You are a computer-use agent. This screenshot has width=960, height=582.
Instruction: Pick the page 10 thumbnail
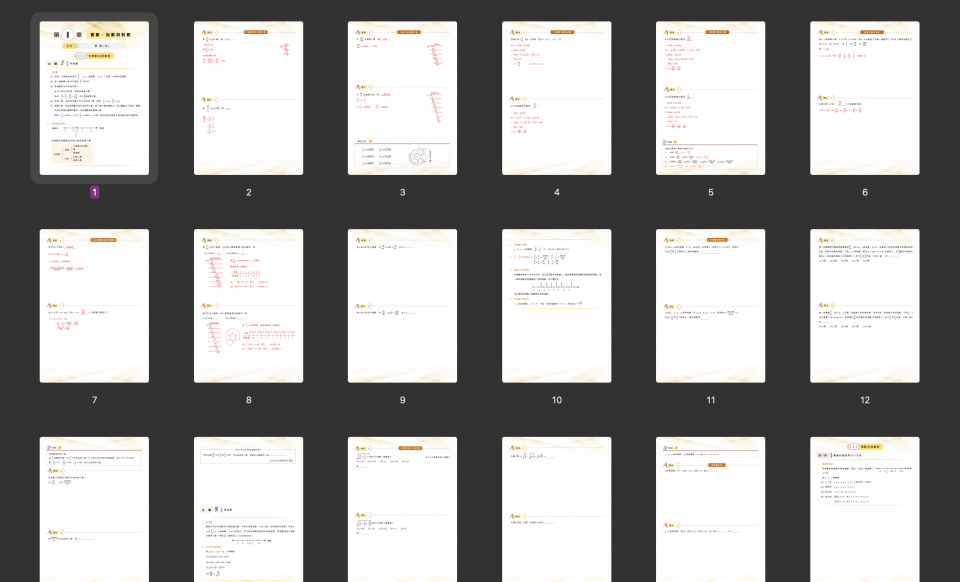[556, 306]
